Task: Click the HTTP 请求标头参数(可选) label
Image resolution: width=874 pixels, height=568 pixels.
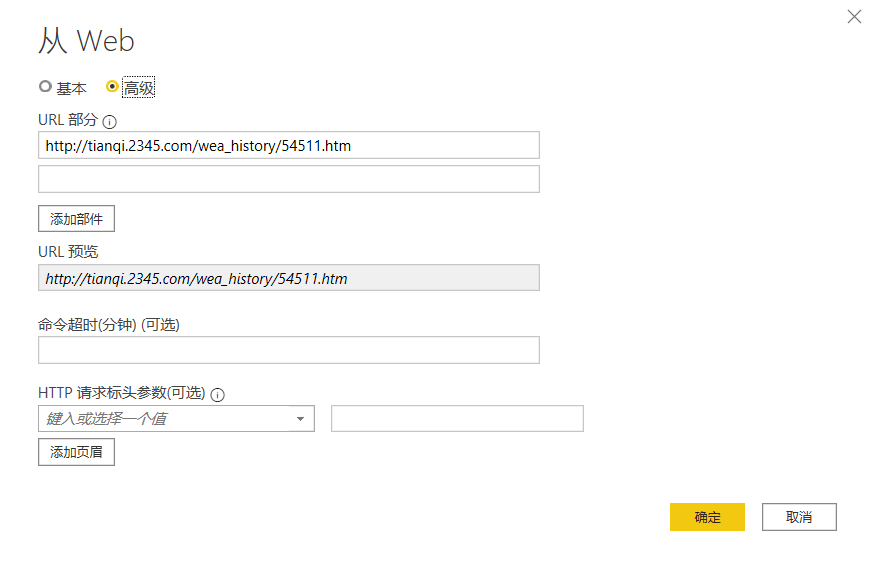Action: 122,393
